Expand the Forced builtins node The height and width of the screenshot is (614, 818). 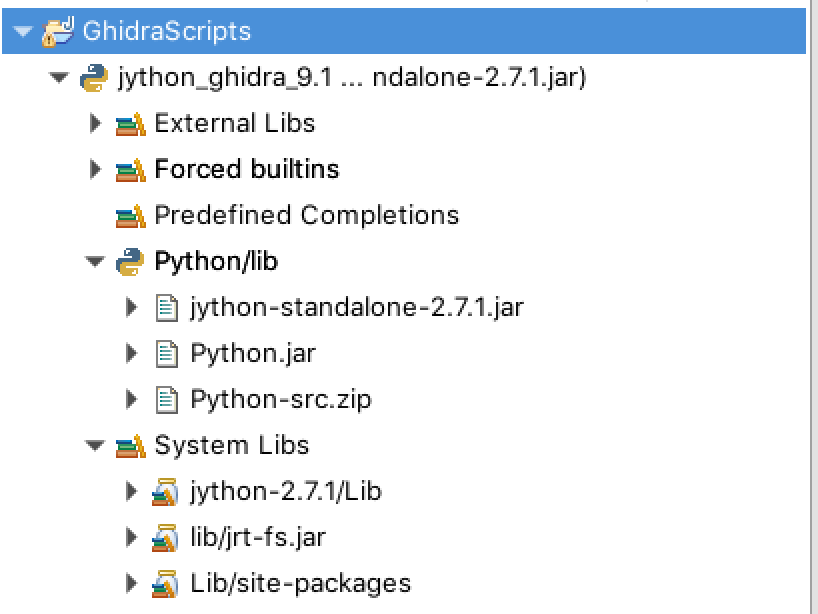(x=94, y=169)
